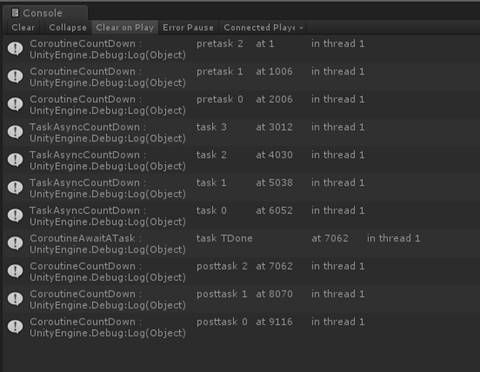
Task: Click the log icon for task 1
Action: pyautogui.click(x=15, y=188)
